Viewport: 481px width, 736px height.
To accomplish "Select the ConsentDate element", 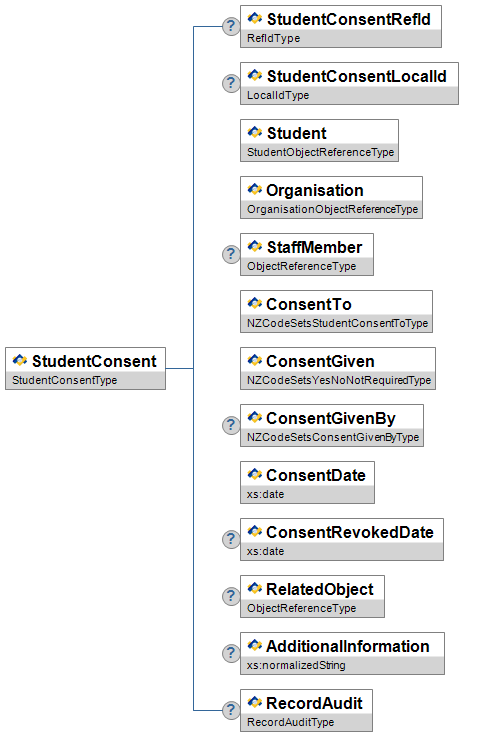I will coord(307,483).
